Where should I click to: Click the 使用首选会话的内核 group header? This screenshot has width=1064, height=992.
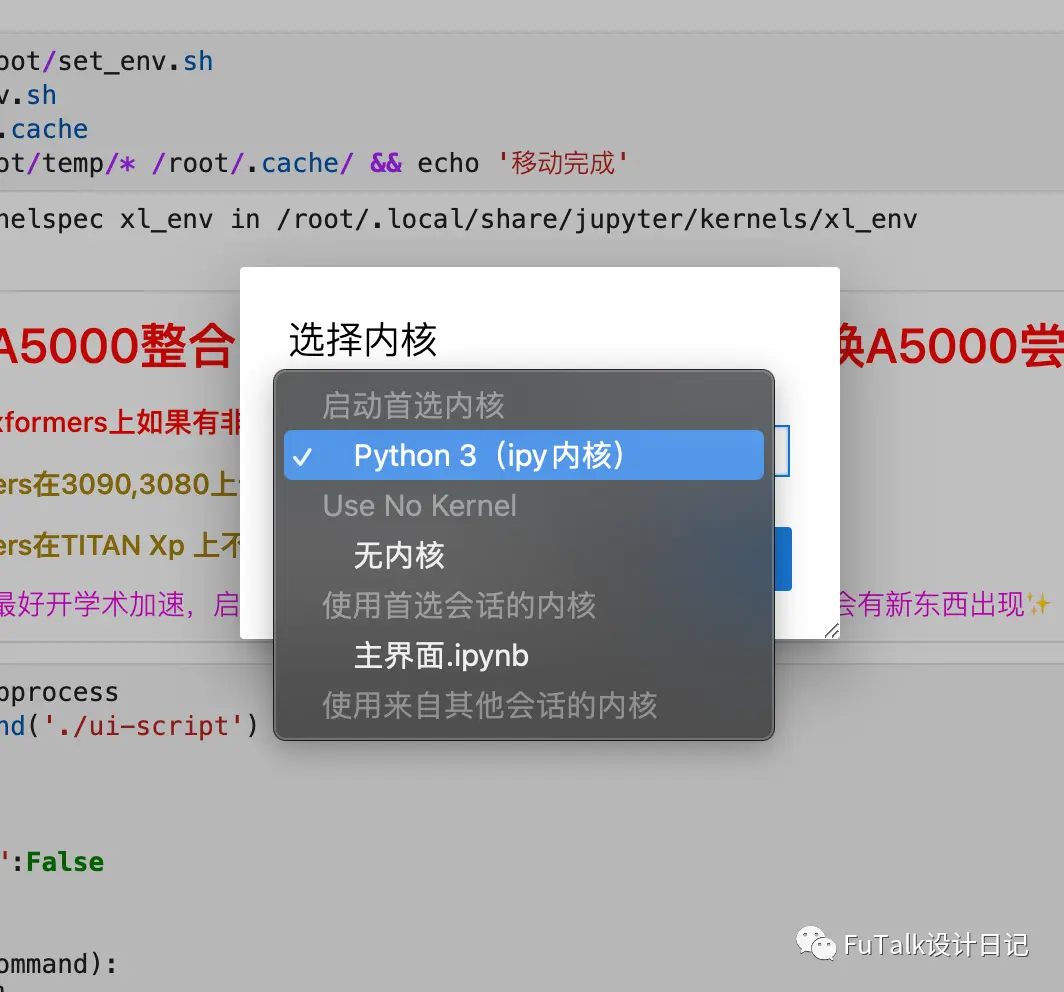pyautogui.click(x=459, y=605)
